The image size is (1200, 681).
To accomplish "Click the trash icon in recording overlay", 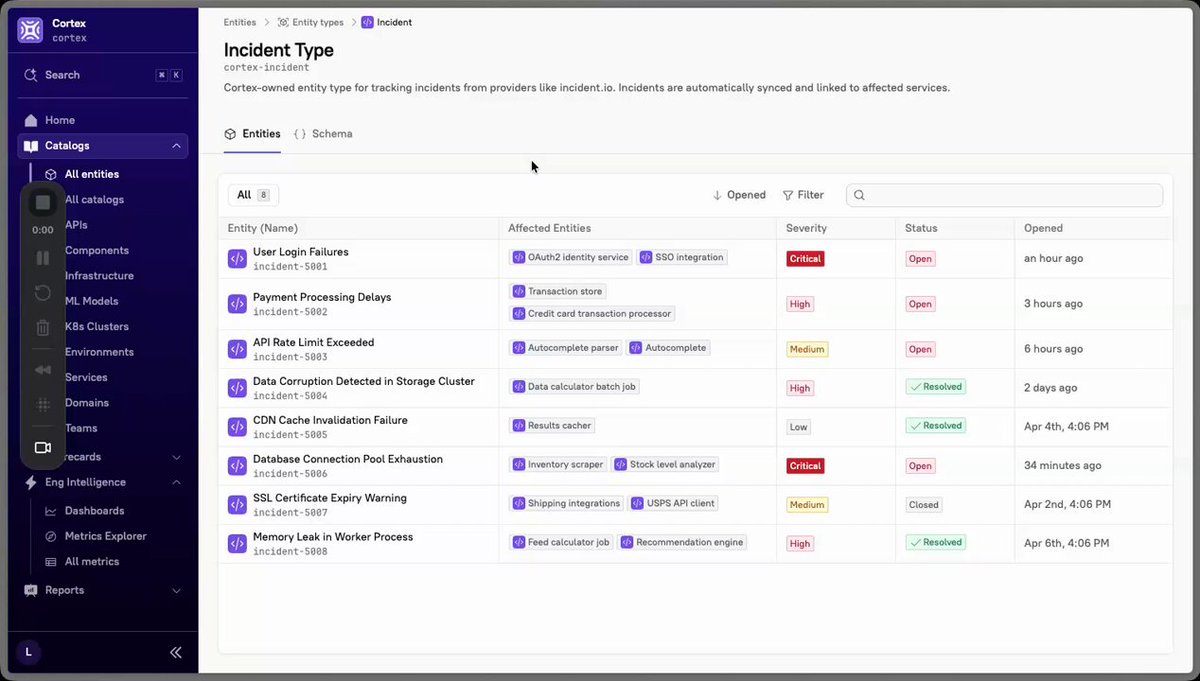I will point(43,327).
